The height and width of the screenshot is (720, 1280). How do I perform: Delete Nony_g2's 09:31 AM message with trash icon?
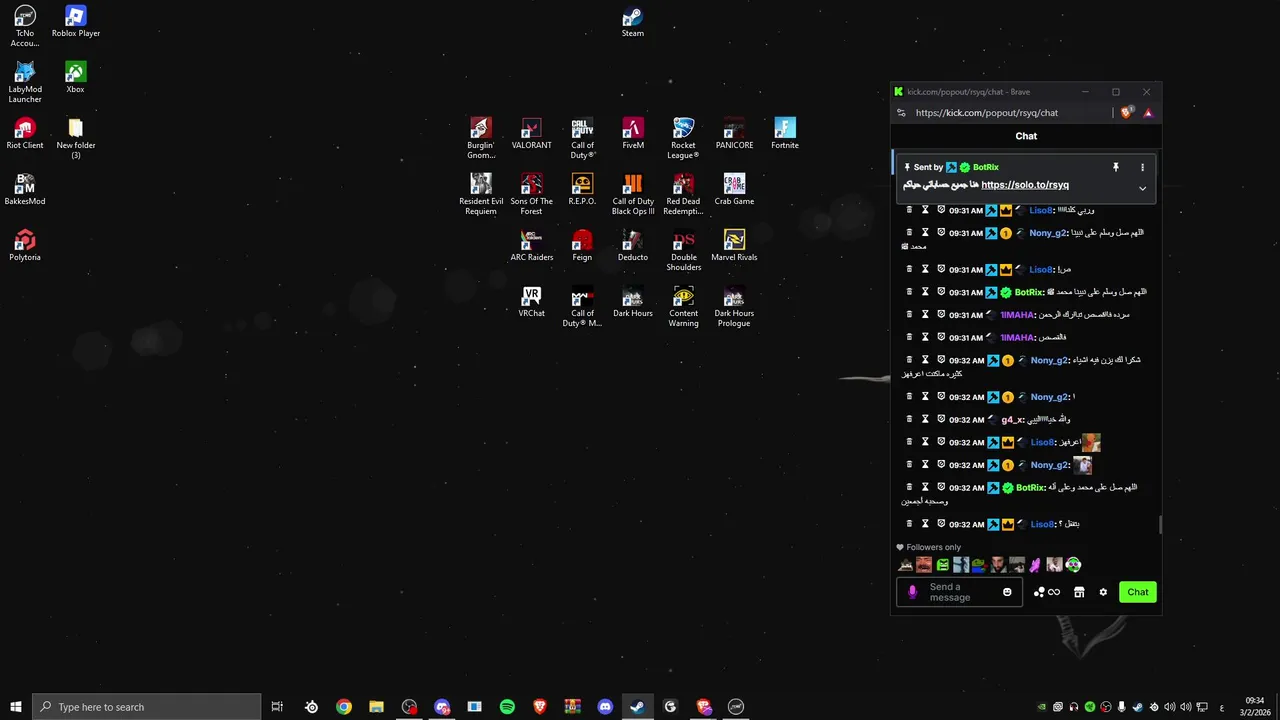[909, 232]
